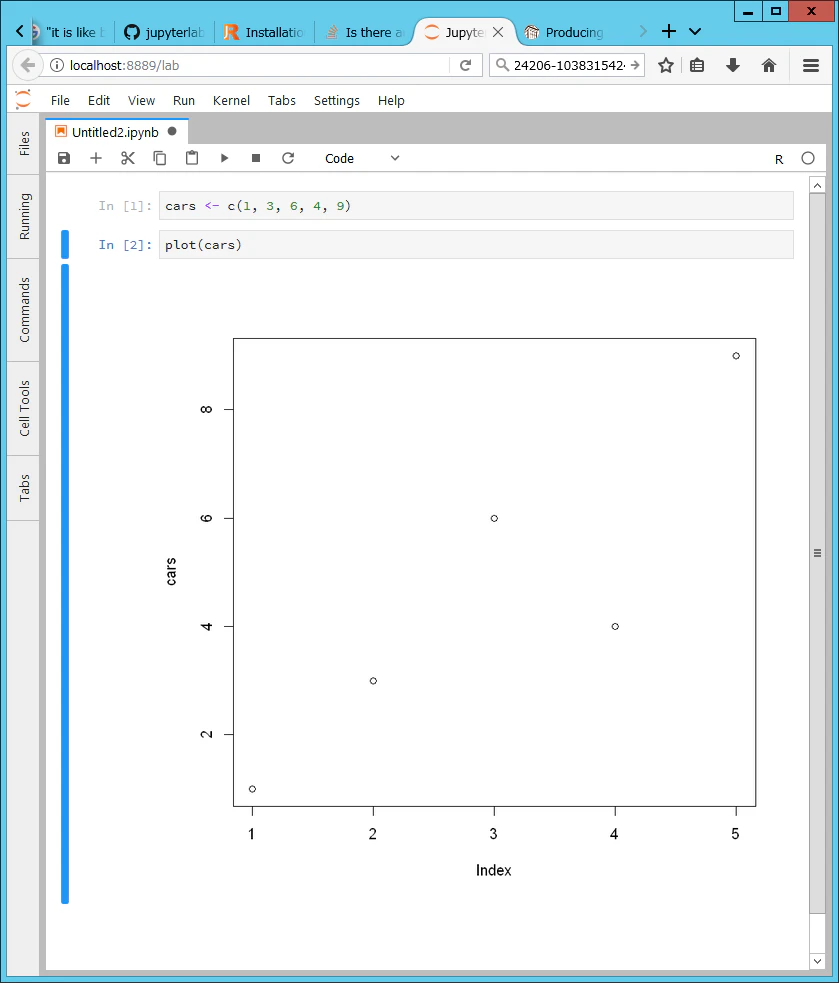Restart the kernel with the circular arrow

[x=288, y=158]
